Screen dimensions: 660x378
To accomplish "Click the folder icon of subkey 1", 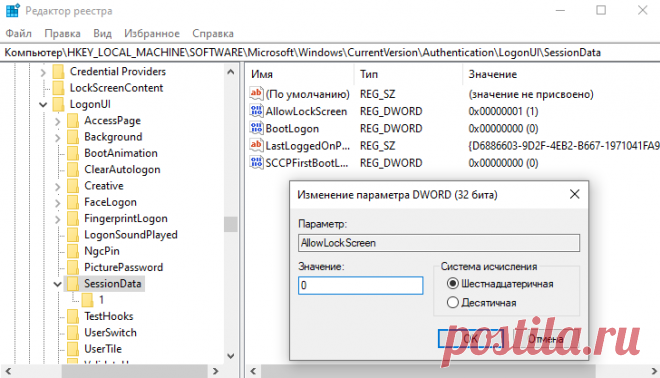I will [88, 300].
